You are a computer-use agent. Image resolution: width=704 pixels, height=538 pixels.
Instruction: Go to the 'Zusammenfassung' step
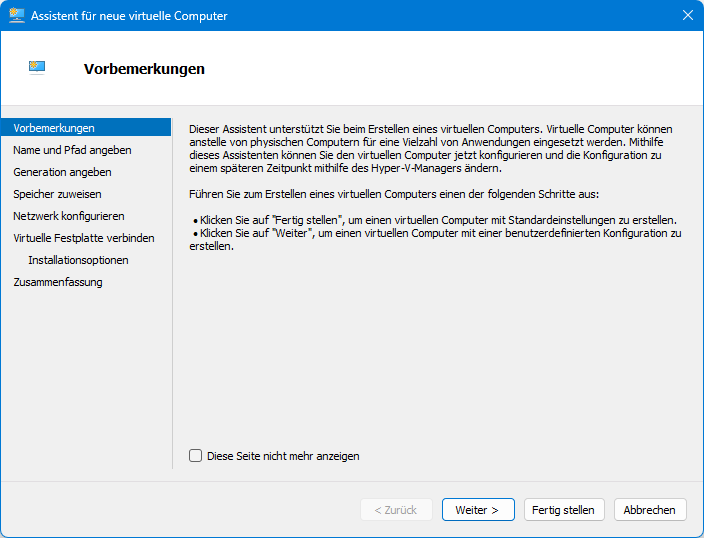click(x=58, y=282)
